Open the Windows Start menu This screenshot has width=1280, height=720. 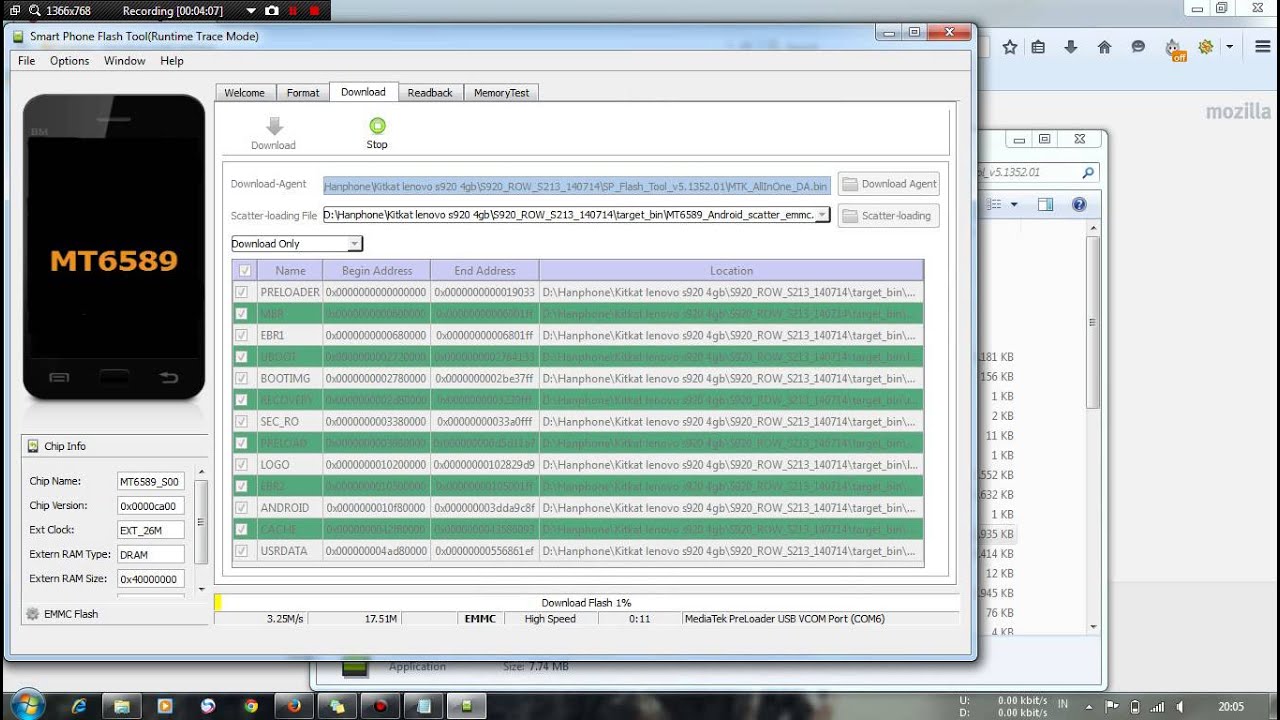[x=27, y=704]
